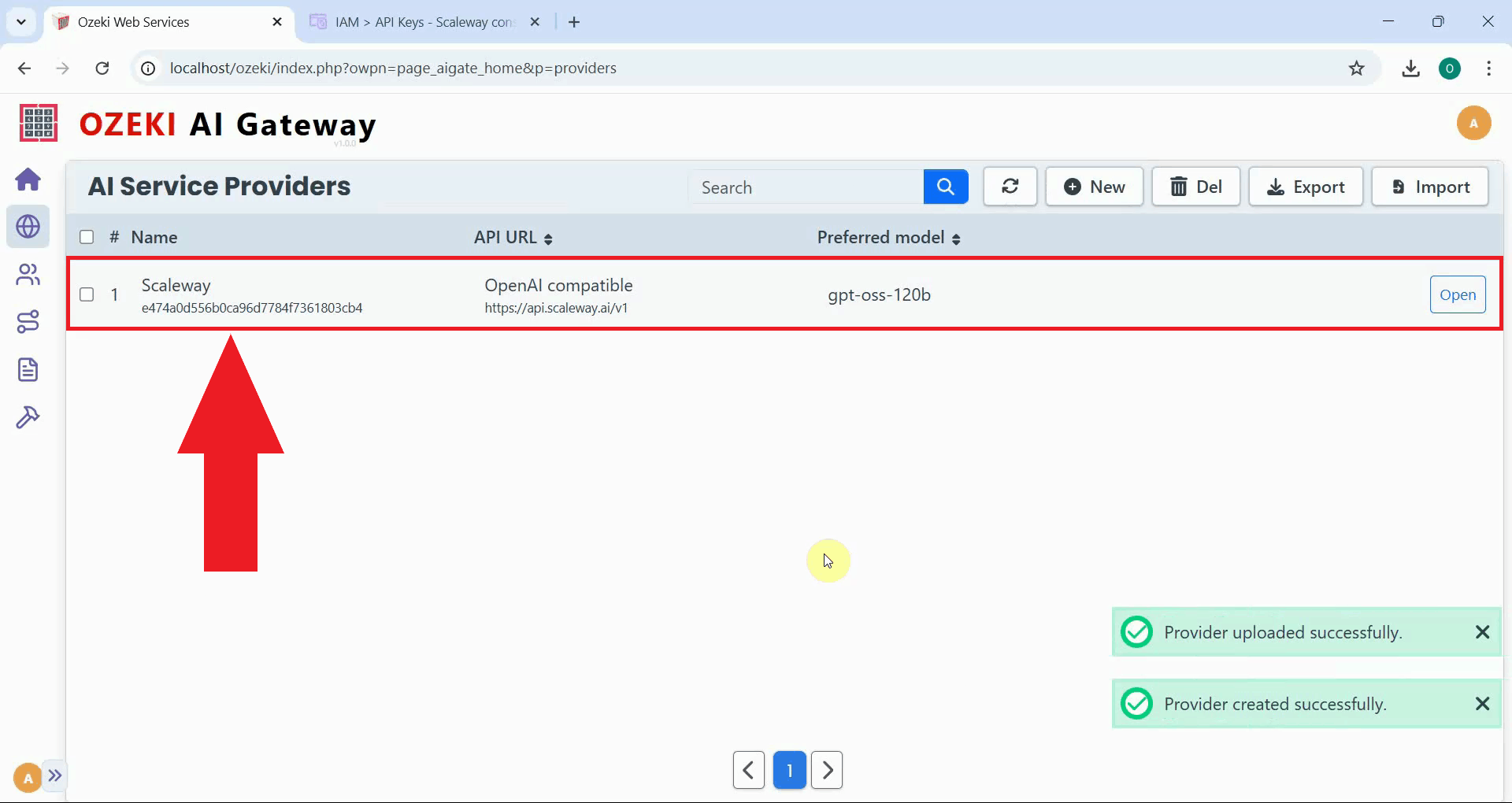This screenshot has width=1512, height=803.
Task: Create a provider with the New button
Action: (1095, 187)
